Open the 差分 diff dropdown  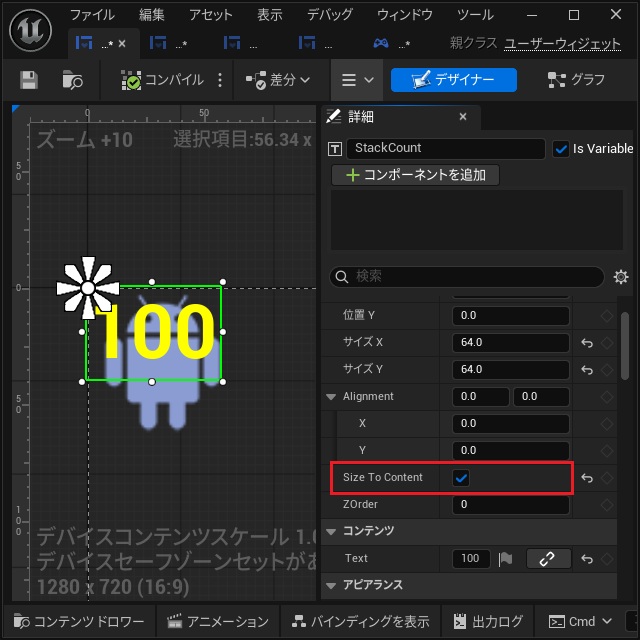point(278,80)
